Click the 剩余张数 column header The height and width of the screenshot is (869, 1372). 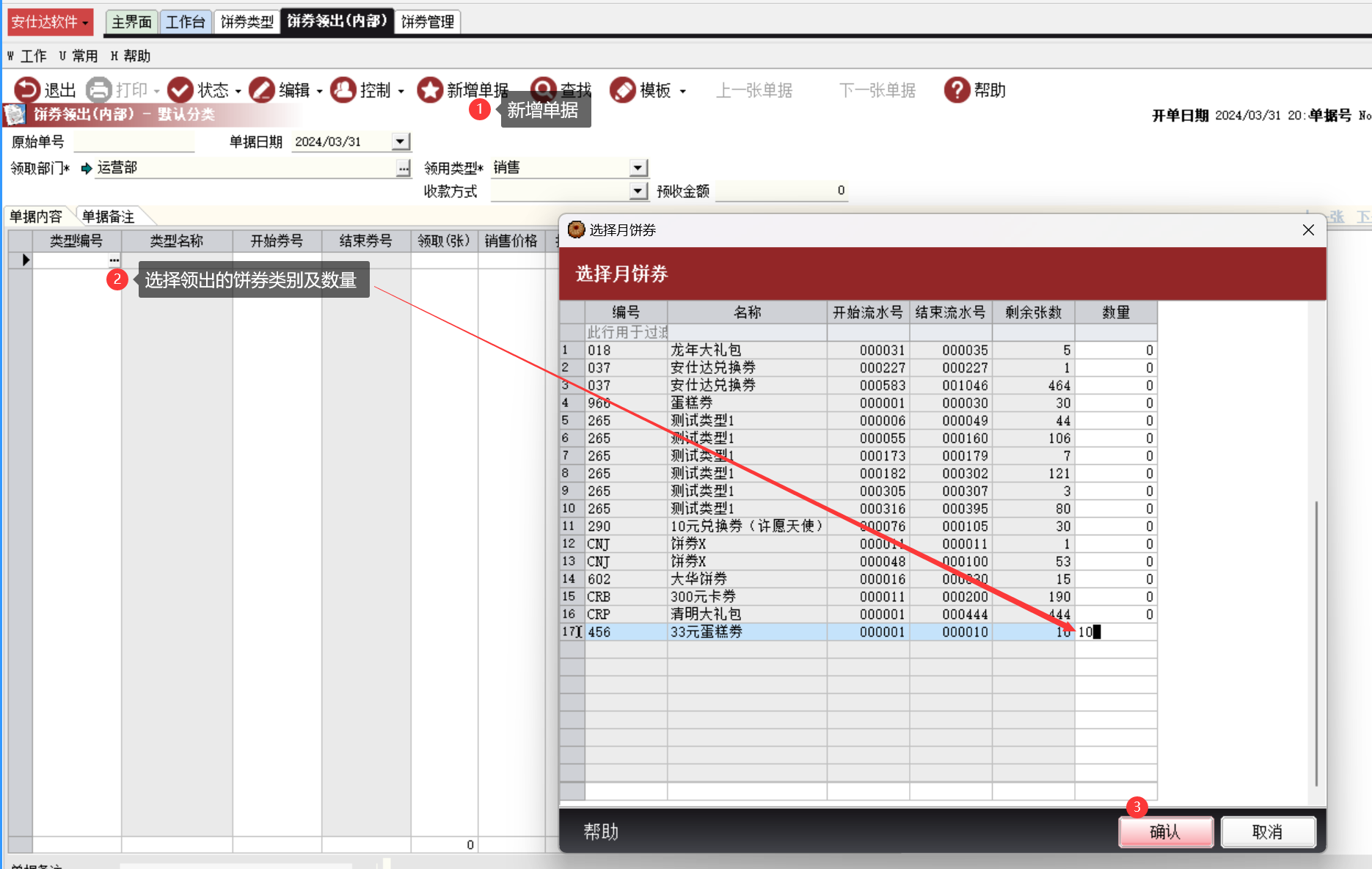(x=1033, y=312)
